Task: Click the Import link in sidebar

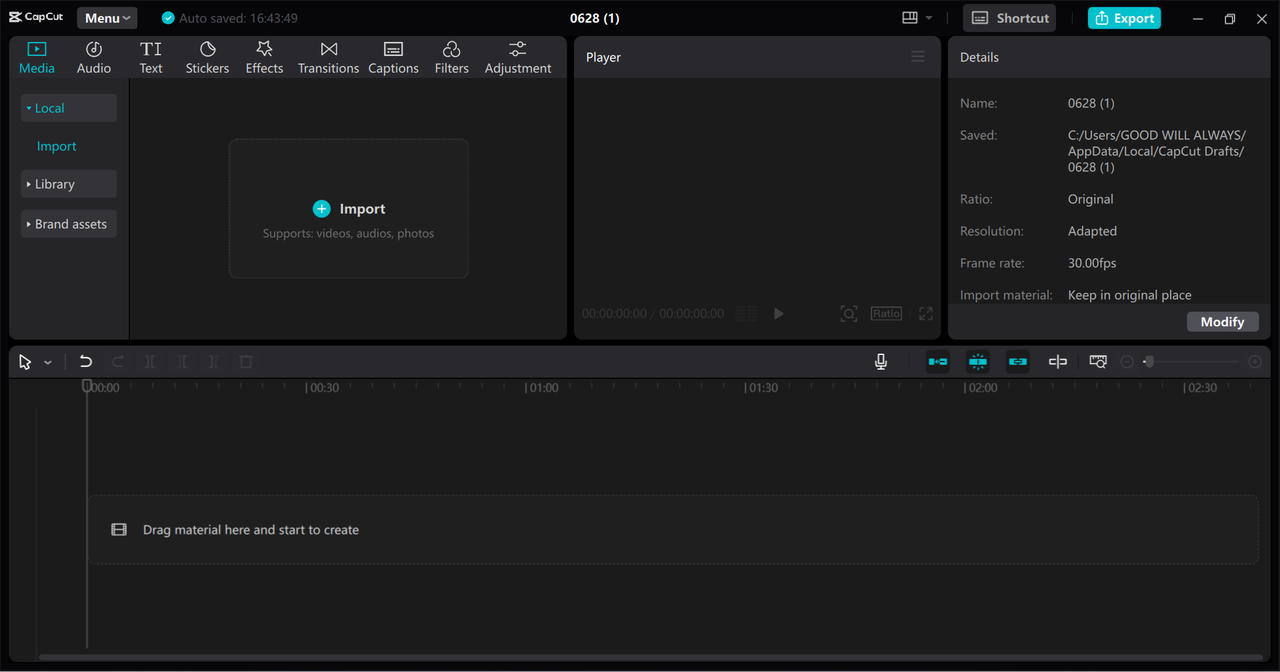Action: (56, 146)
